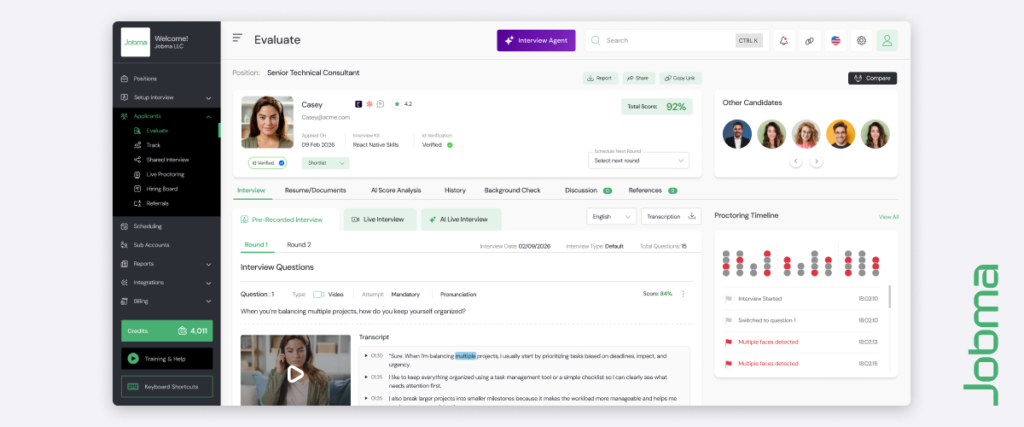The image size is (1024, 427).
Task: Open the Select next round dropdown
Action: coord(639,161)
